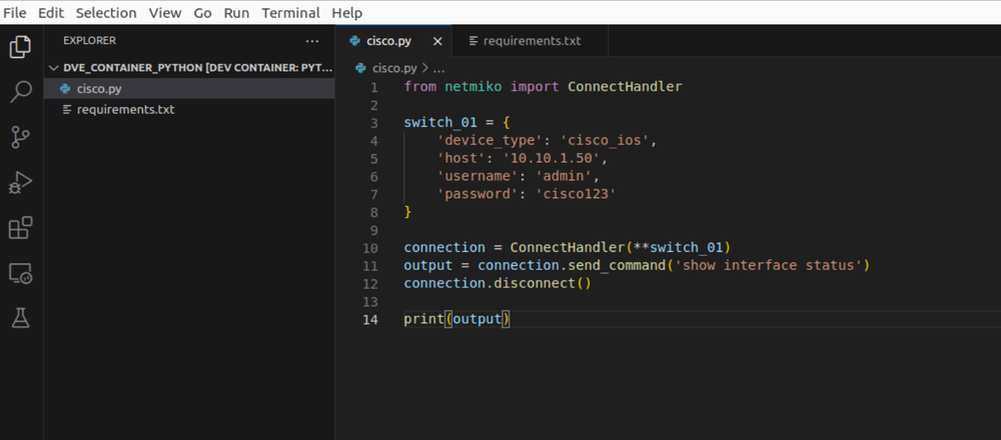Open the Remote Explorer icon

(x=20, y=273)
